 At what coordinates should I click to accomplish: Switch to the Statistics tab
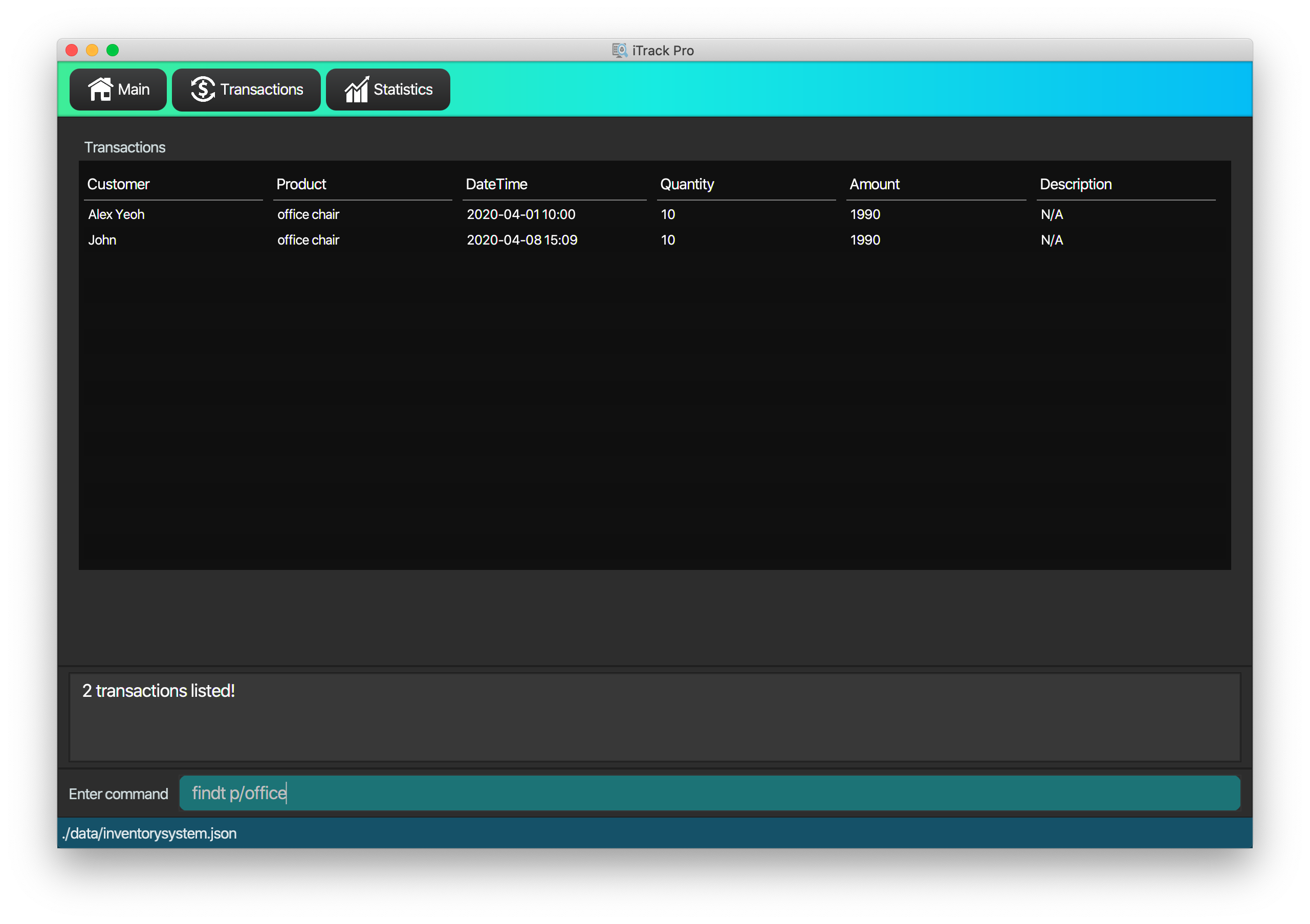click(389, 89)
